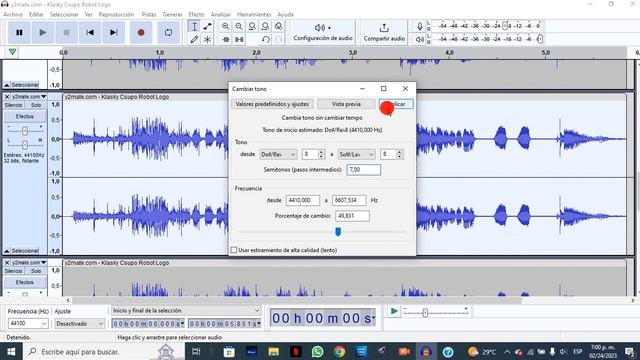This screenshot has width=640, height=360.
Task: Click Play-at-speed green button
Action: [x=394, y=311]
